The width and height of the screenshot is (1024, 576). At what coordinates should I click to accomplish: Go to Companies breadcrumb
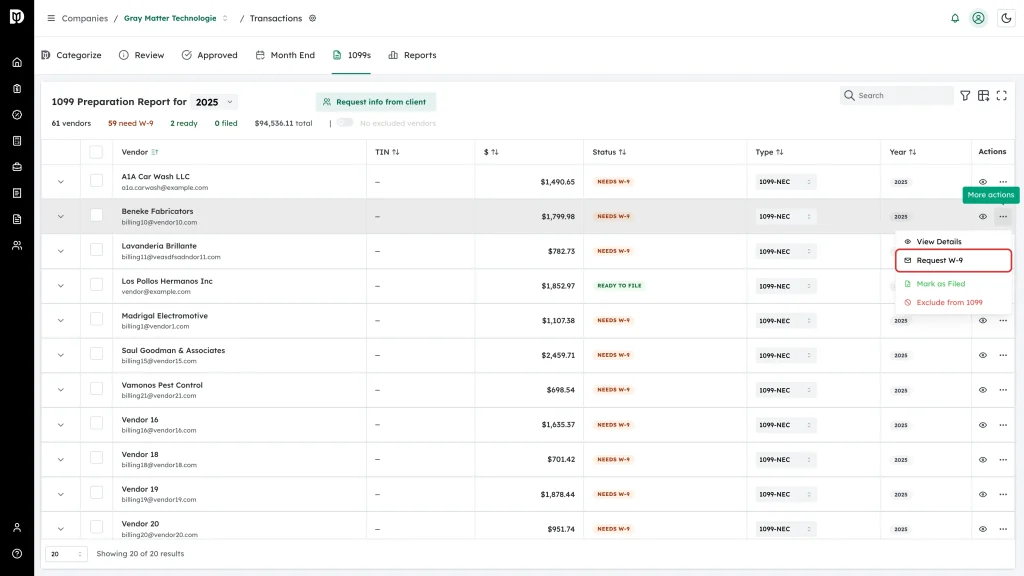85,18
